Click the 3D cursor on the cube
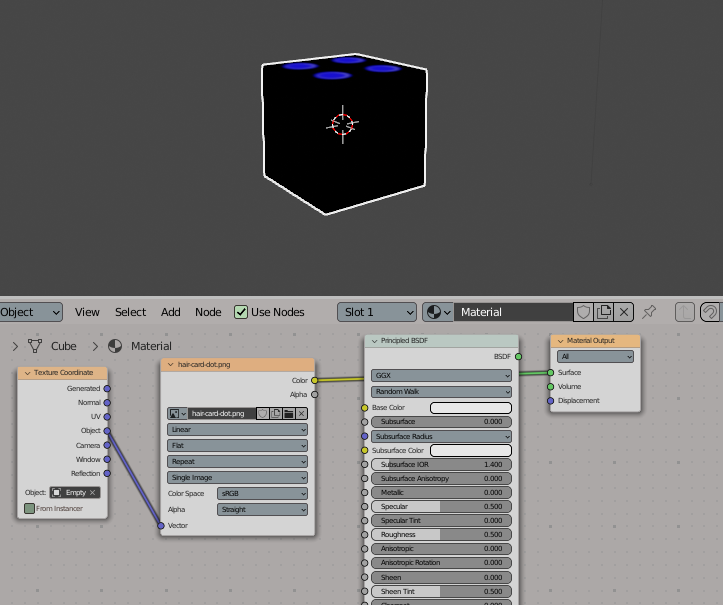Screen dimensions: 723x605 point(343,124)
